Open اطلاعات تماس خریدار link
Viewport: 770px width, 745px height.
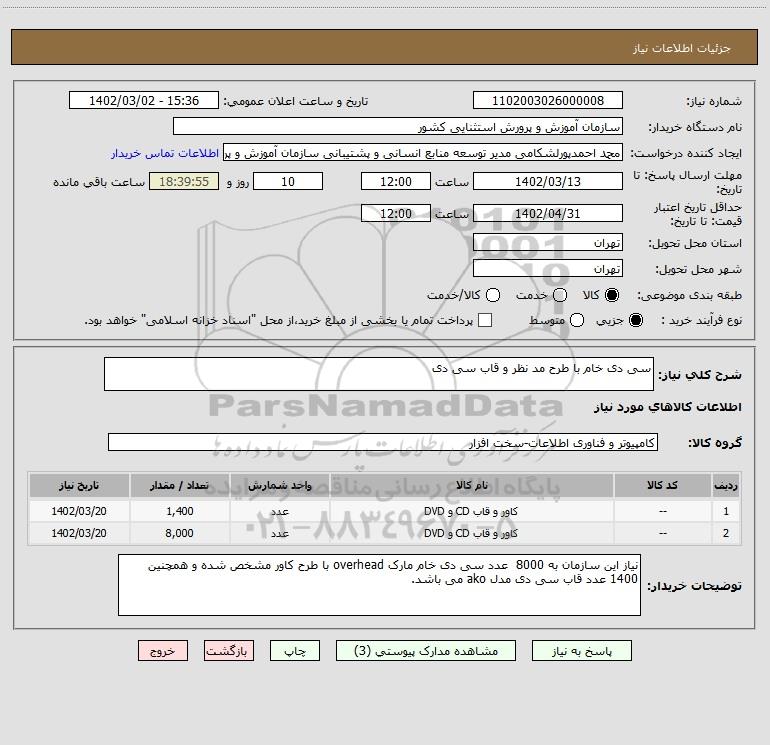165,153
